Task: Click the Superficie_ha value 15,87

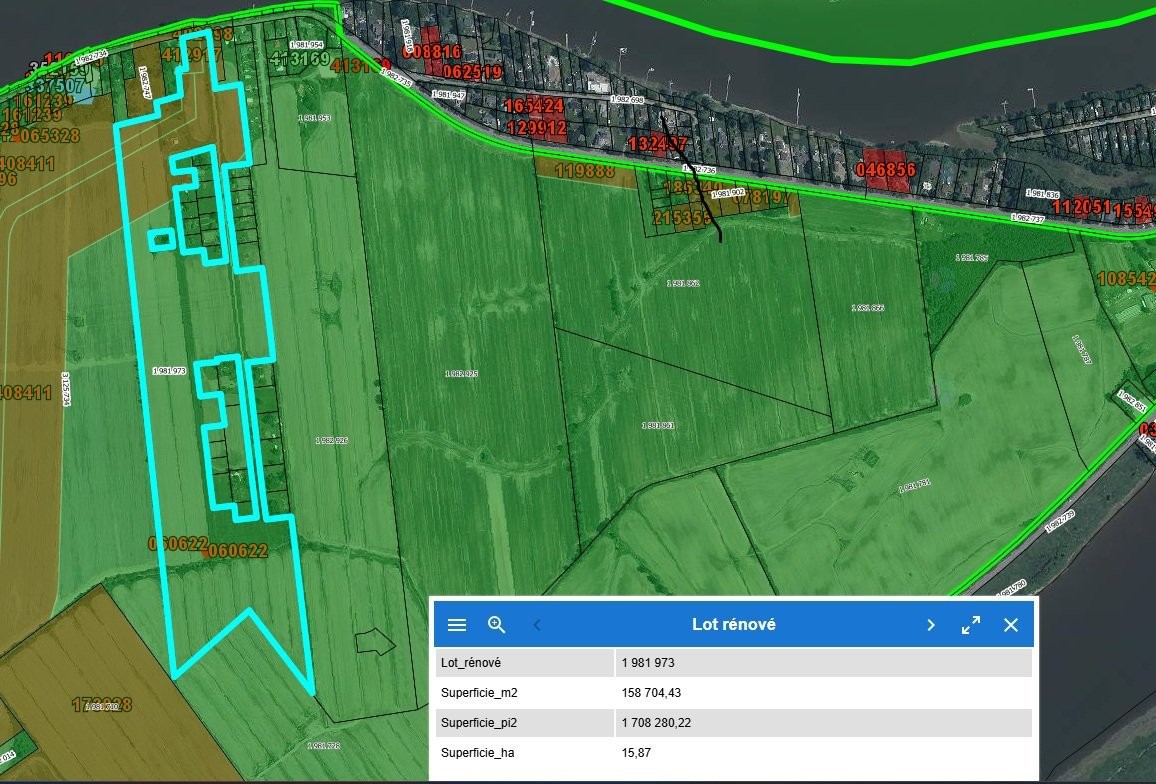Action: click(636, 752)
